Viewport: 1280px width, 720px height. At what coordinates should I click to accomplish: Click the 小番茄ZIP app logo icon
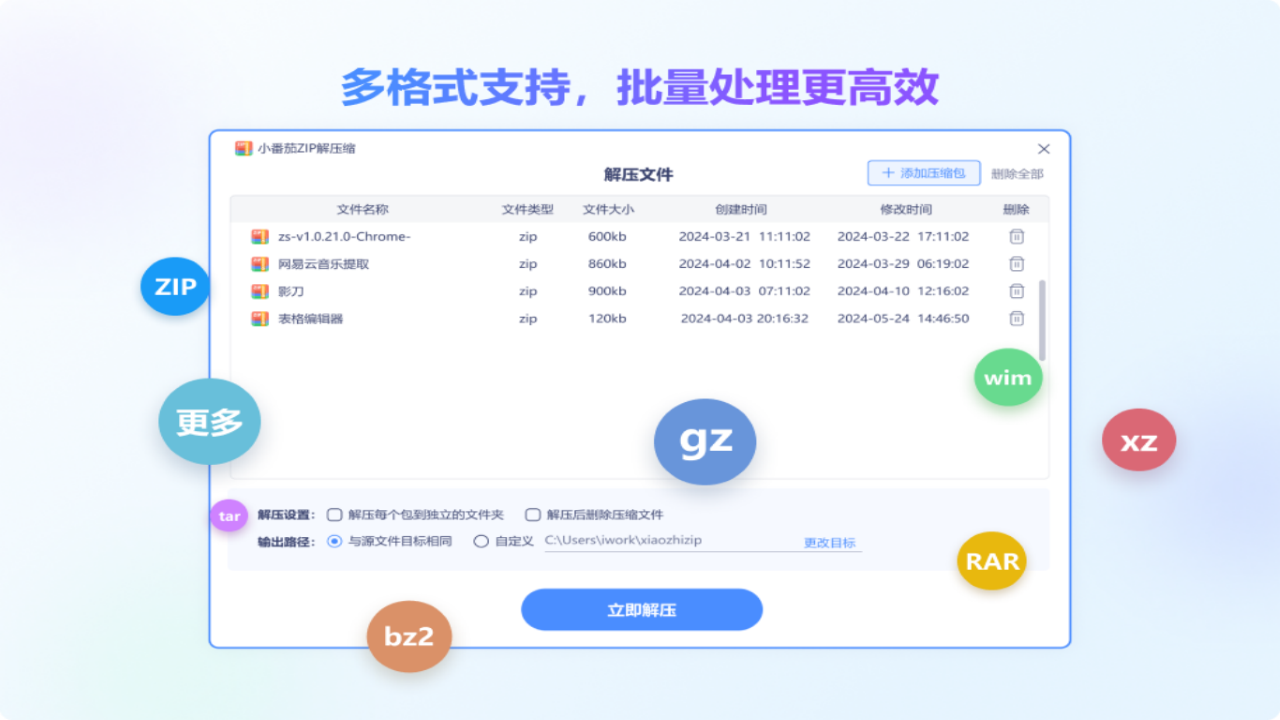pyautogui.click(x=243, y=146)
